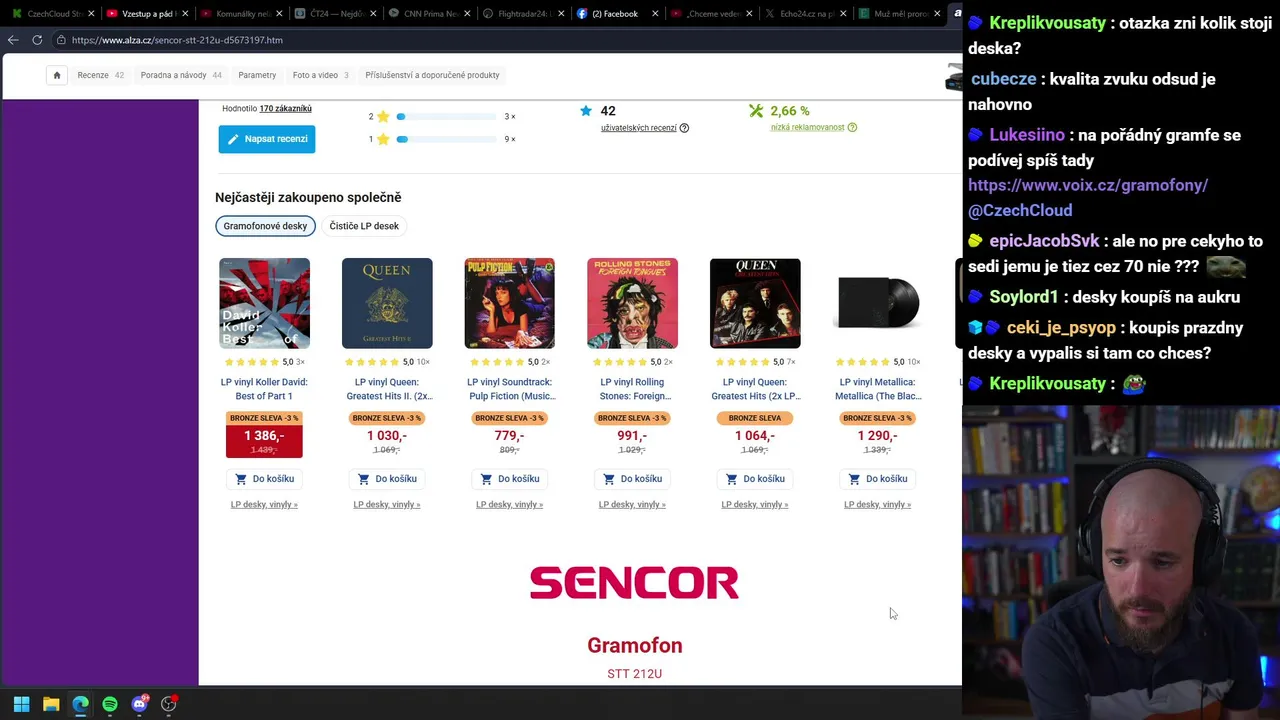This screenshot has width=1280, height=720.
Task: Open the Poradna a návody section
Action: (181, 75)
